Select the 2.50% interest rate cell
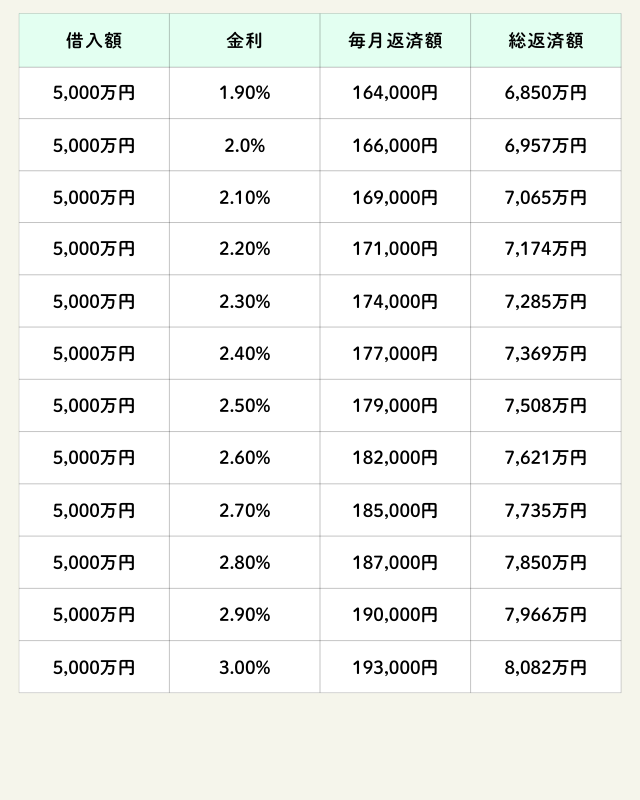 (245, 406)
